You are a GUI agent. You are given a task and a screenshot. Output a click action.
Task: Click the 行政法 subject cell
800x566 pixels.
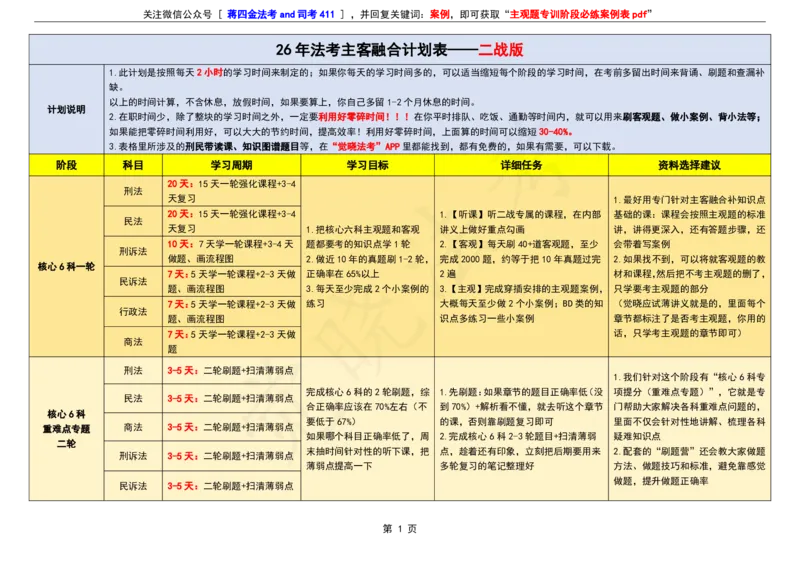click(133, 311)
